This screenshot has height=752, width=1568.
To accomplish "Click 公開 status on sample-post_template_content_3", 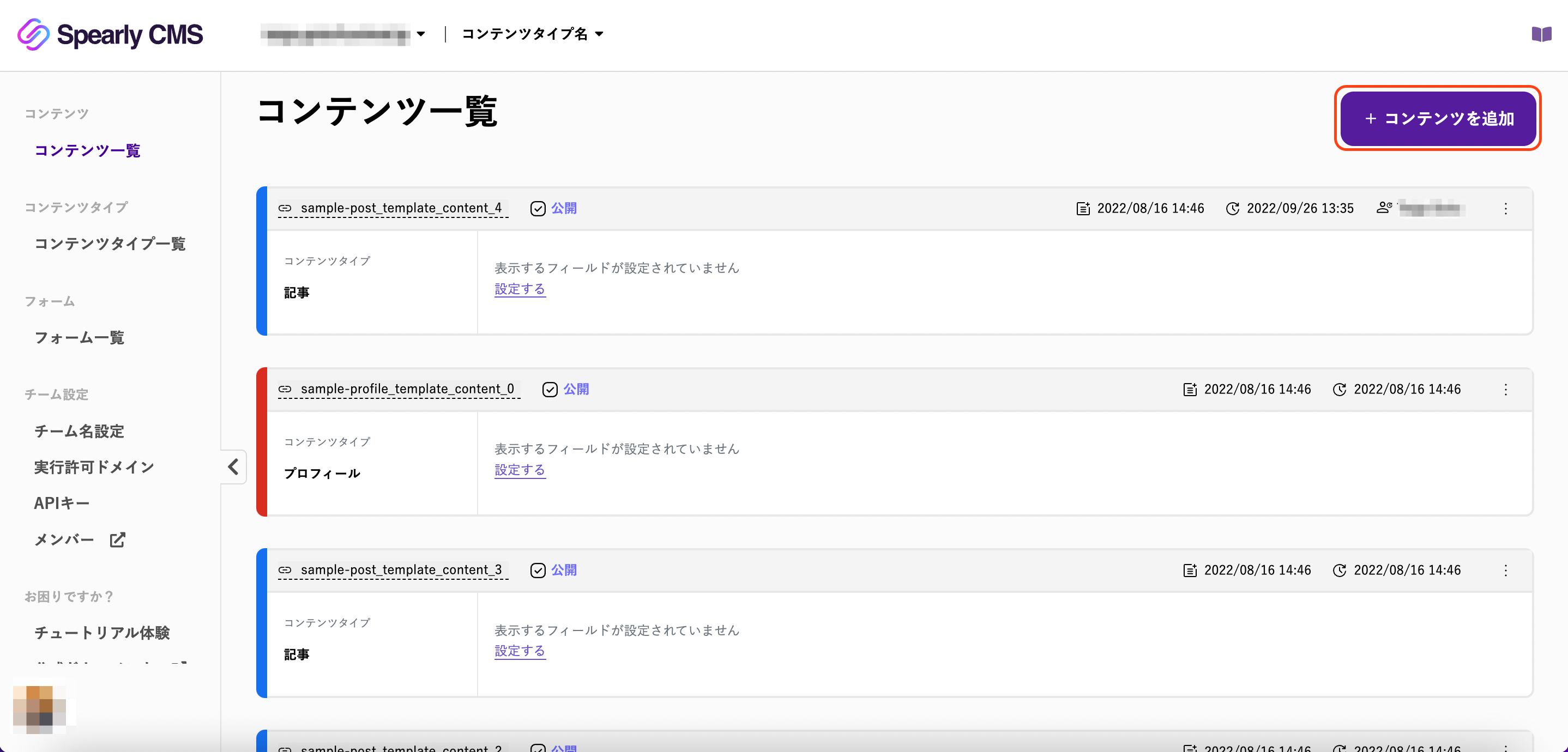I will (x=564, y=570).
